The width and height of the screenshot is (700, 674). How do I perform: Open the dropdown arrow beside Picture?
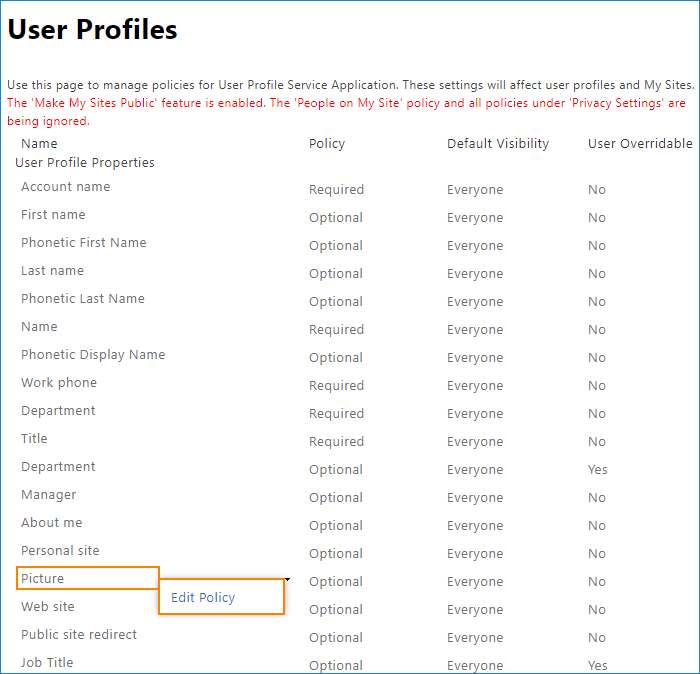click(x=288, y=579)
